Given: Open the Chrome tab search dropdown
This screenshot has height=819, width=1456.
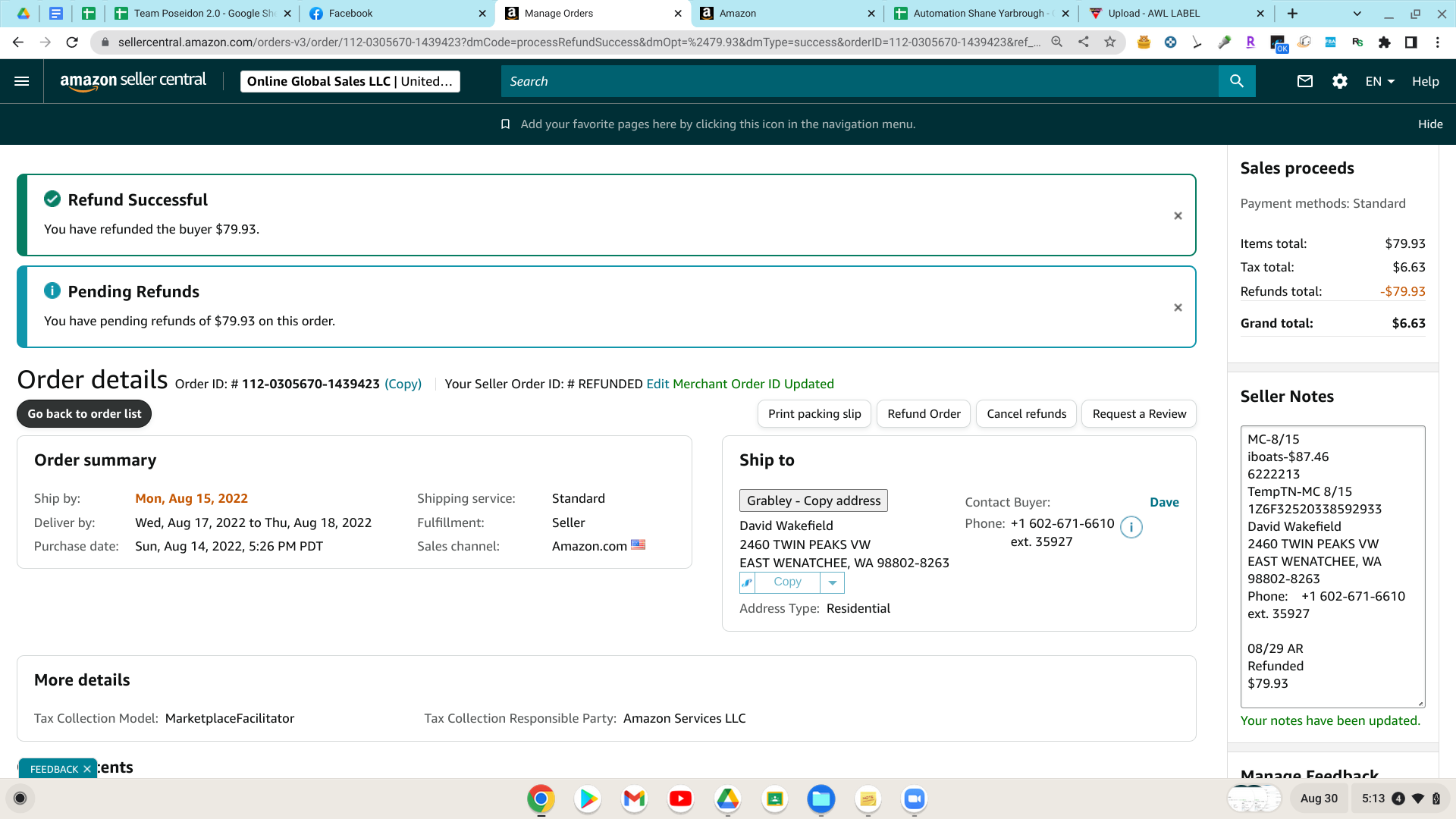Looking at the screenshot, I should (x=1357, y=14).
